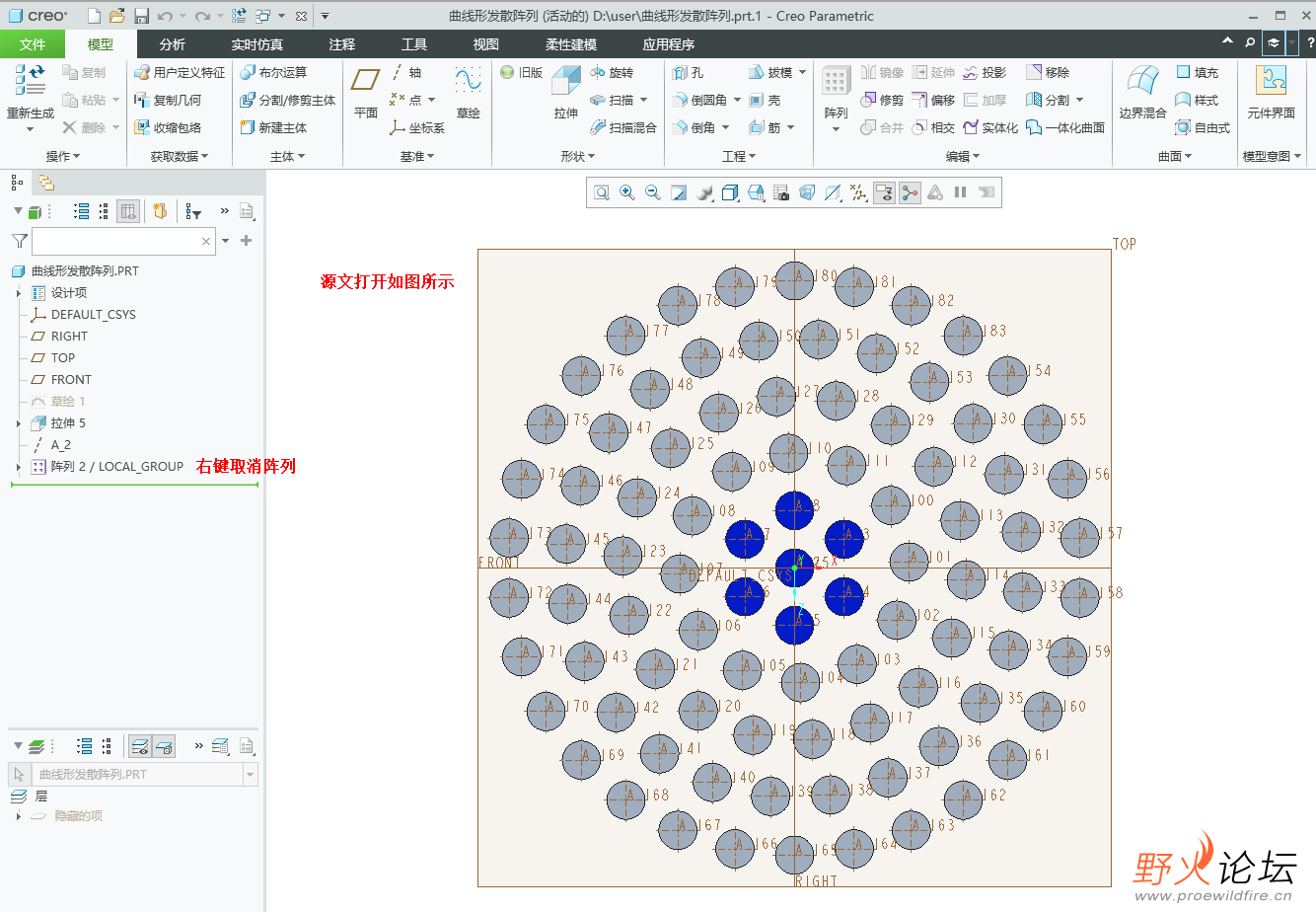Screen dimensions: 1316x912
Task: Expand the 拉伸 5 tree node
Action: [x=19, y=423]
